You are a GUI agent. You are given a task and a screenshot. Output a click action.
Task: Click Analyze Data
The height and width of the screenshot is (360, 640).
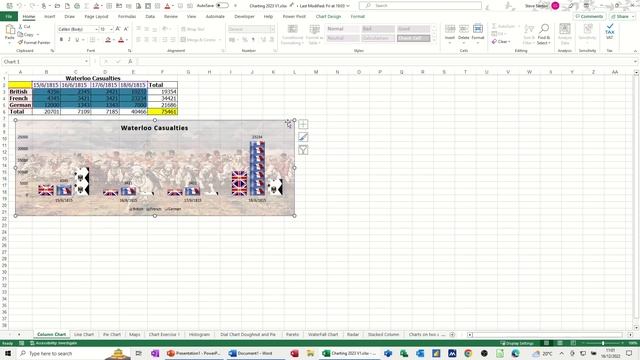click(565, 34)
